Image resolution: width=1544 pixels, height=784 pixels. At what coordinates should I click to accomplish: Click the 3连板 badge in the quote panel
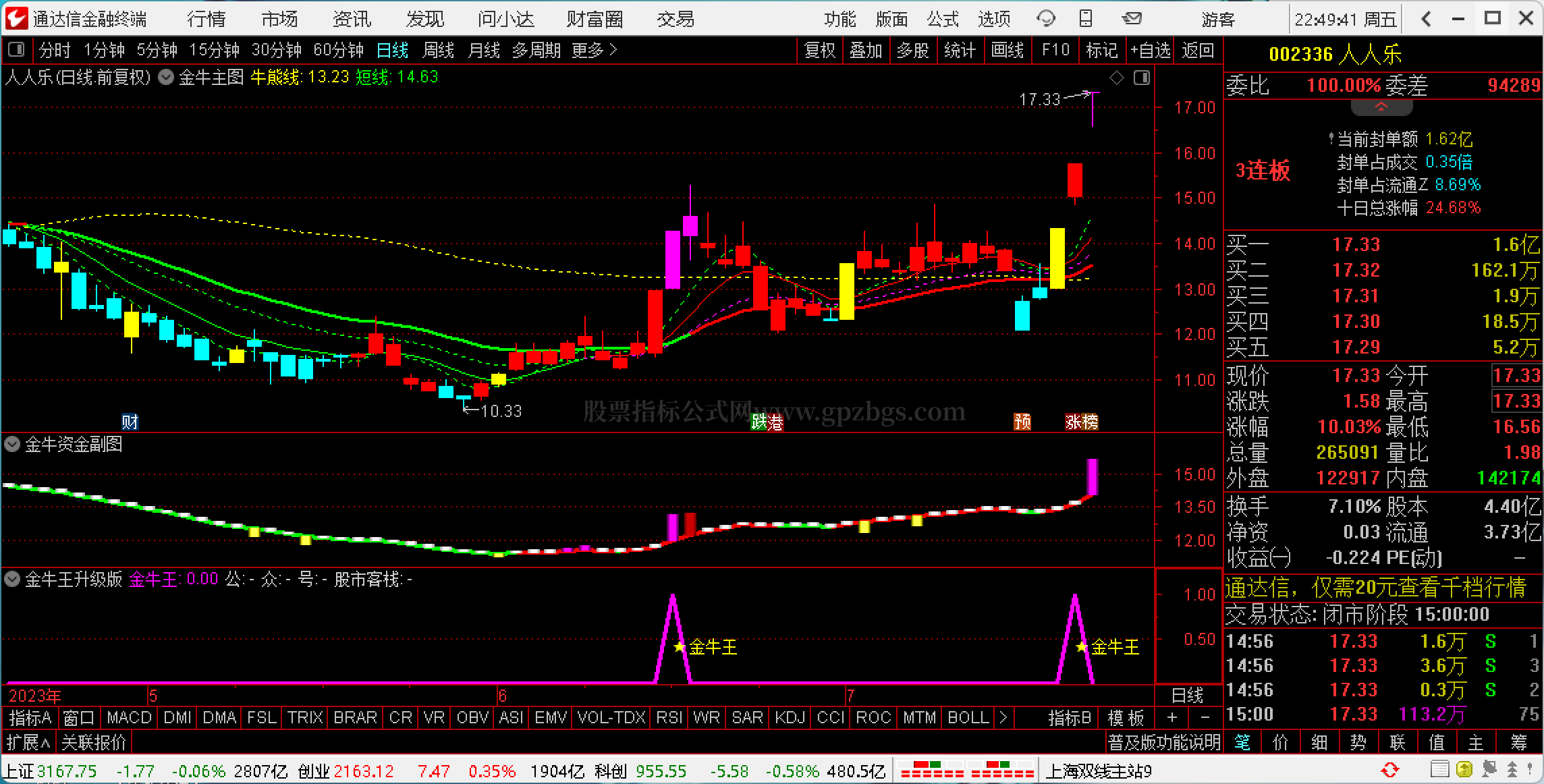pos(1263,170)
